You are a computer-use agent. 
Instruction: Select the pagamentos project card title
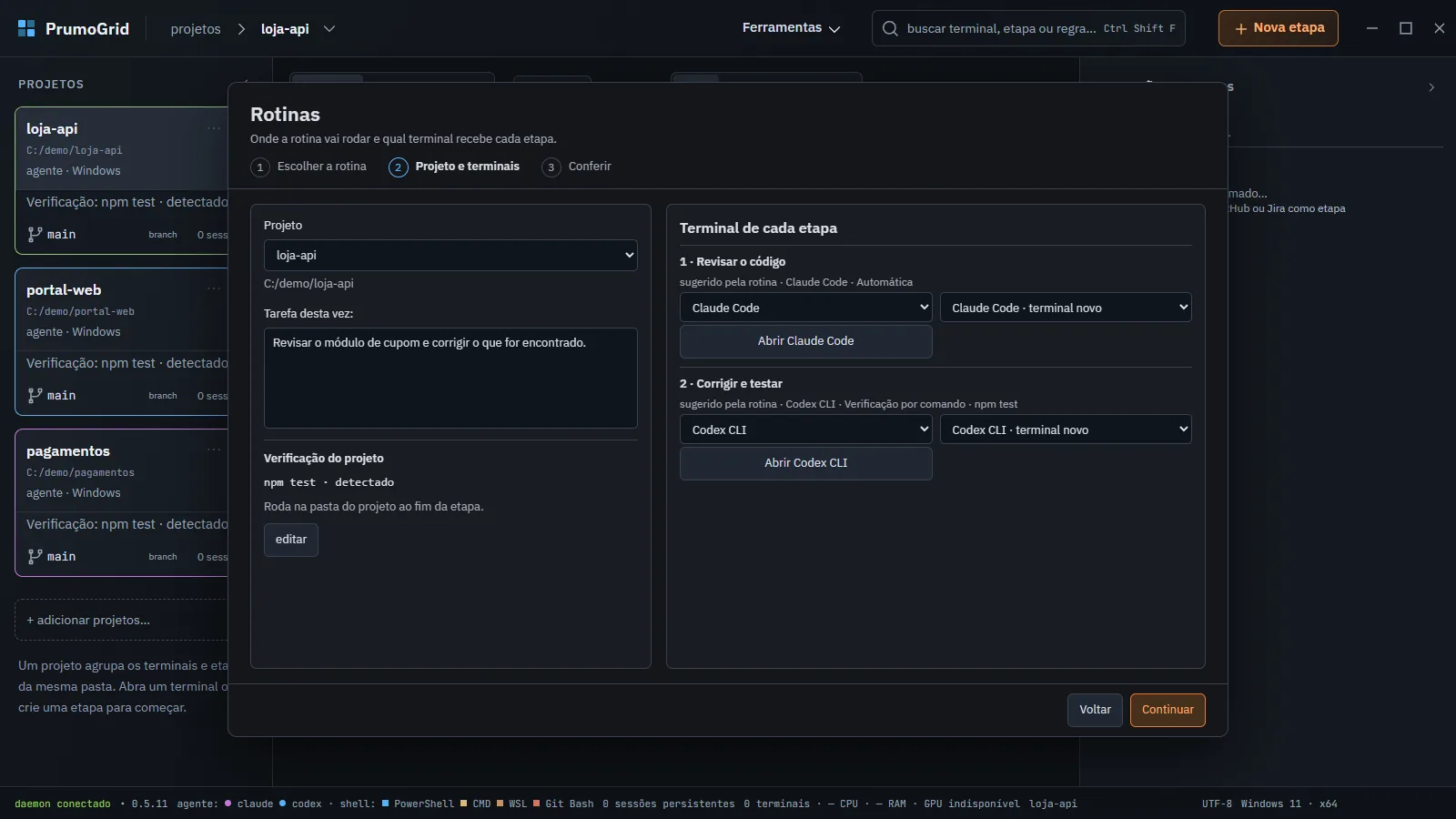click(x=68, y=450)
